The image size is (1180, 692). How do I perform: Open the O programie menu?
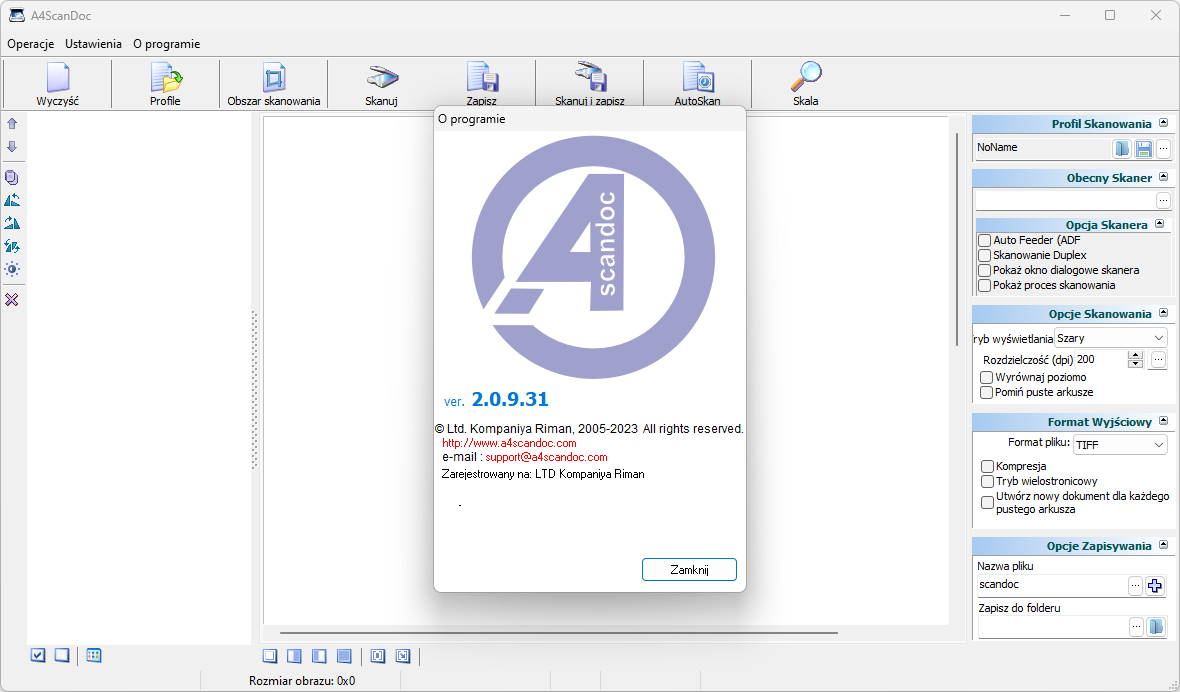(x=166, y=44)
